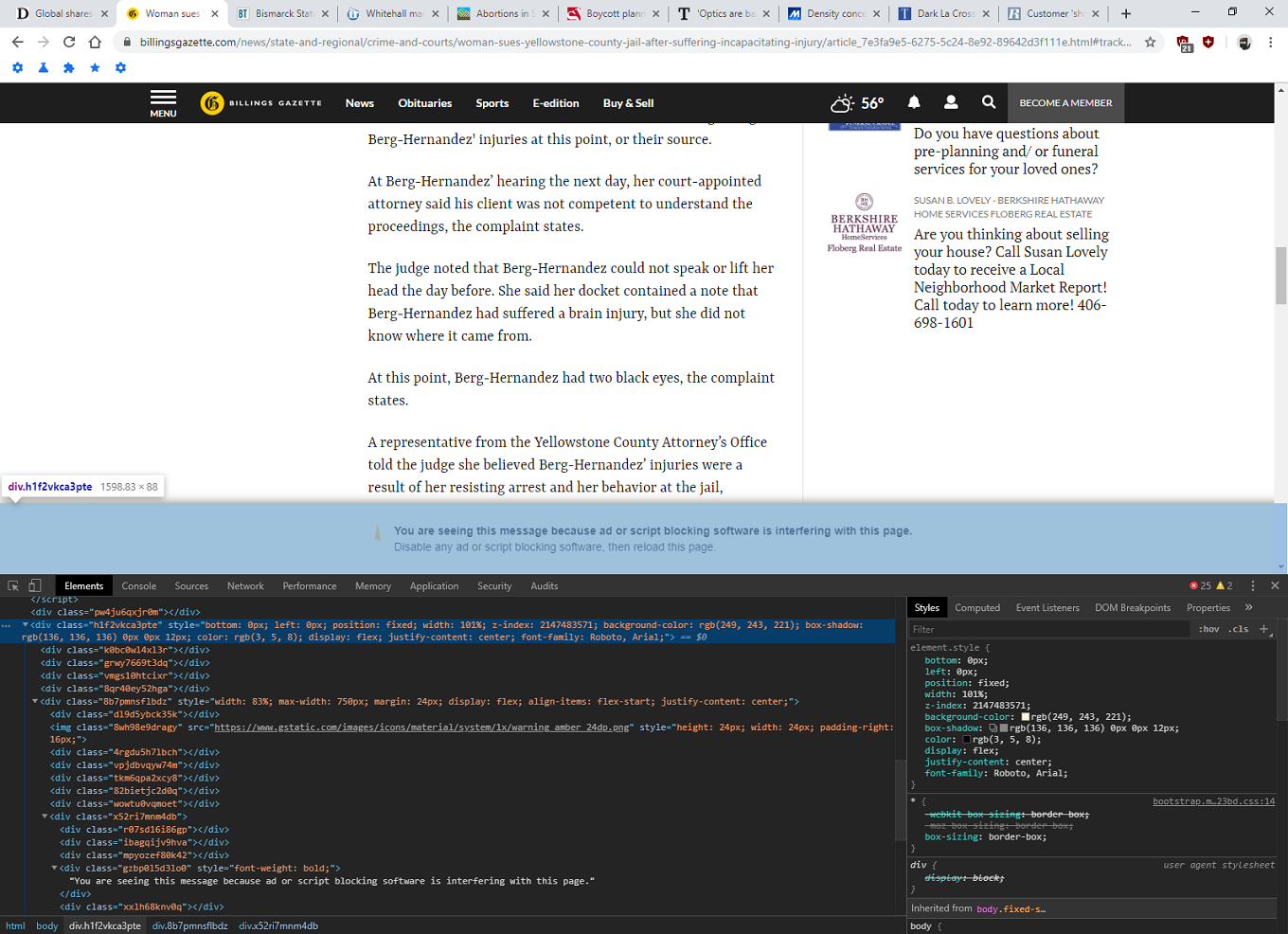Screen dimensions: 1288x934
Task: Click the user account icon on the page header
Action: (951, 102)
